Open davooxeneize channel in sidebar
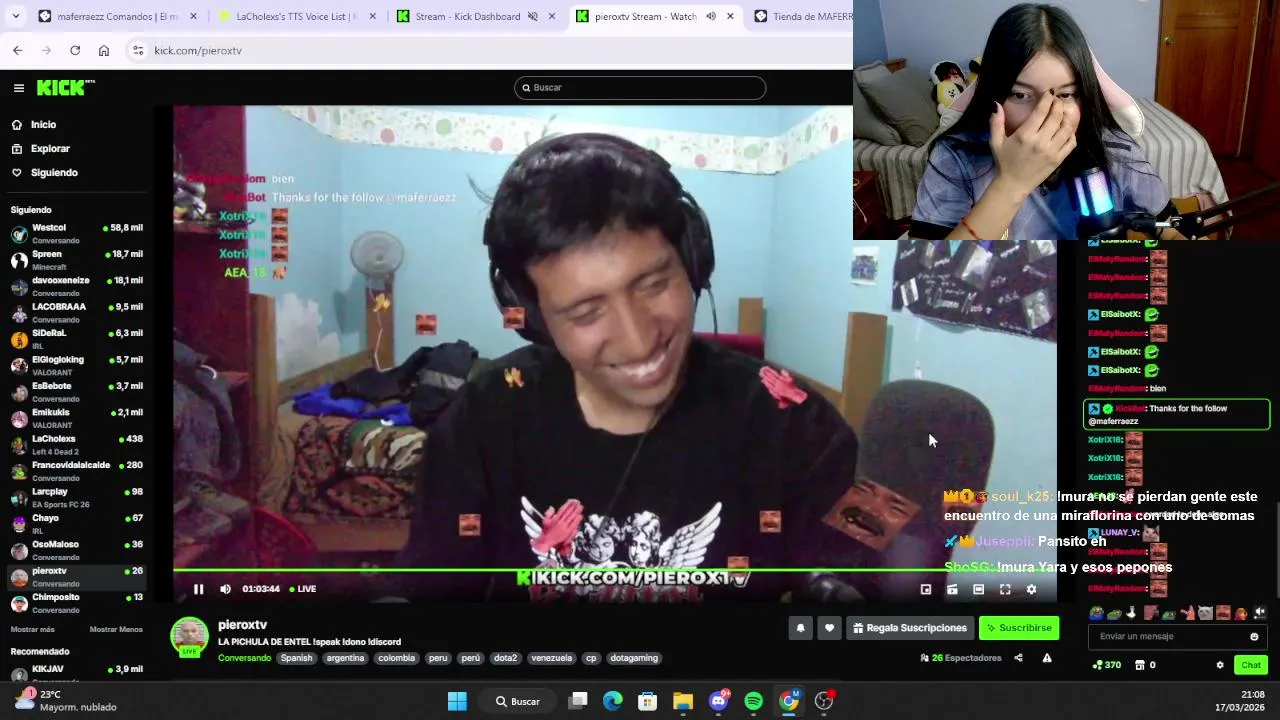The height and width of the screenshot is (720, 1280). click(x=76, y=287)
